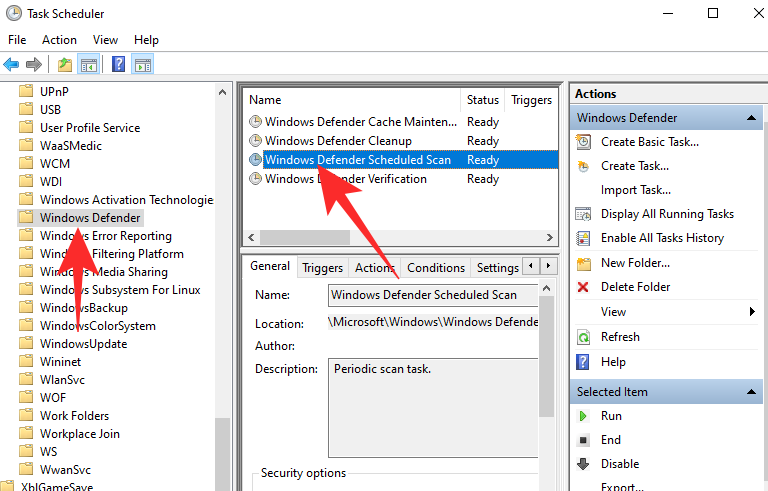Select the WlanSvc tree folder
Image resolution: width=768 pixels, height=491 pixels.
pyautogui.click(x=62, y=380)
